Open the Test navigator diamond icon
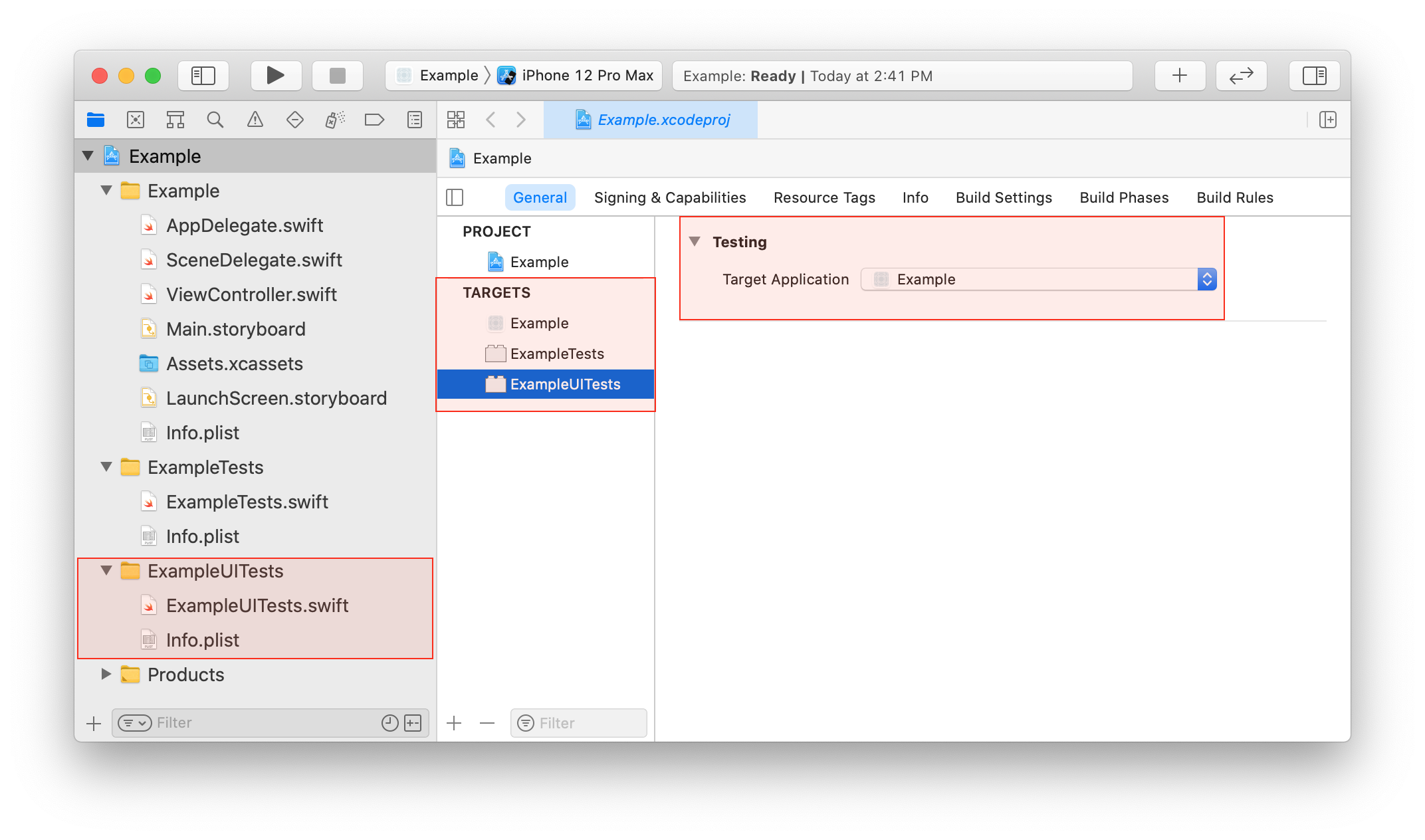Image resolution: width=1425 pixels, height=840 pixels. (x=295, y=120)
